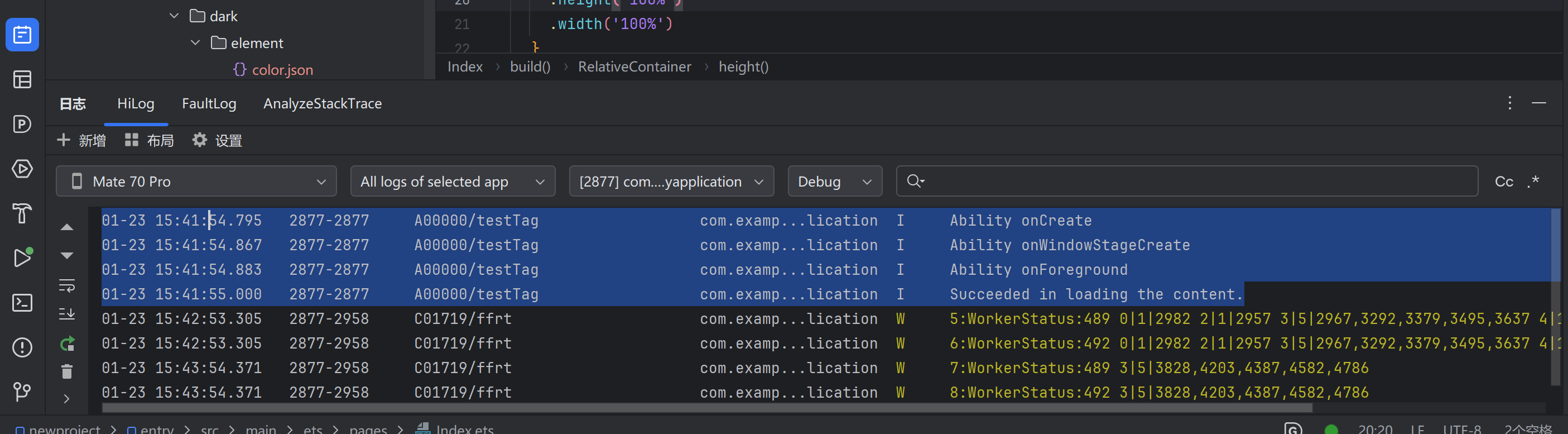Select the 日志 panel title
The width and height of the screenshot is (1568, 434).
[x=73, y=104]
